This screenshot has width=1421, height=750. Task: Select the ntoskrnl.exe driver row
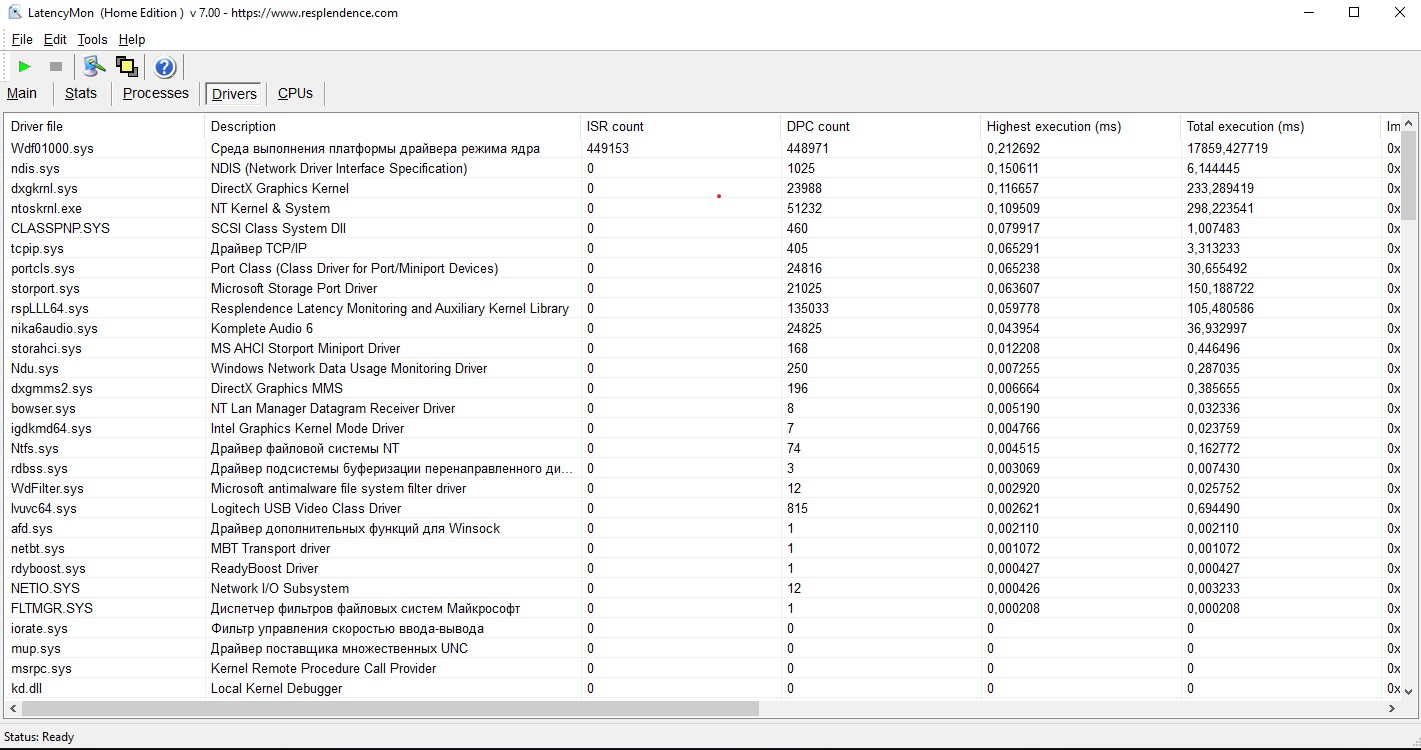click(x=703, y=208)
